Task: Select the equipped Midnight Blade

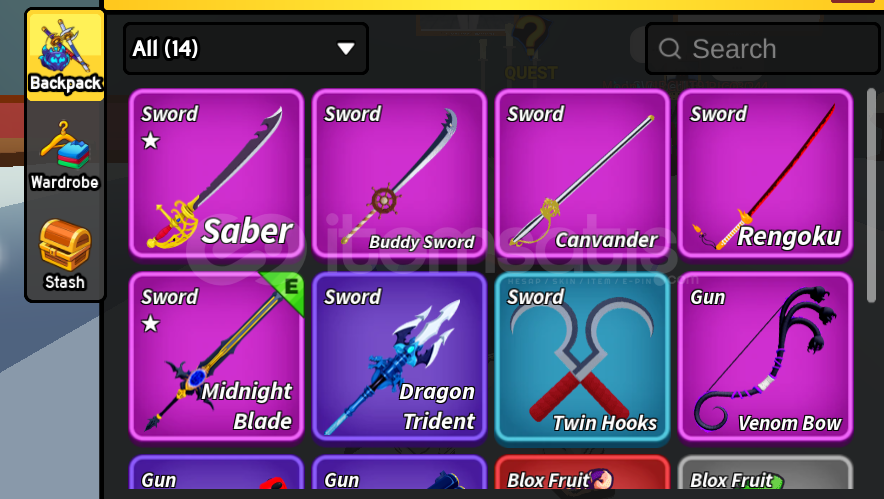Action: (x=216, y=357)
